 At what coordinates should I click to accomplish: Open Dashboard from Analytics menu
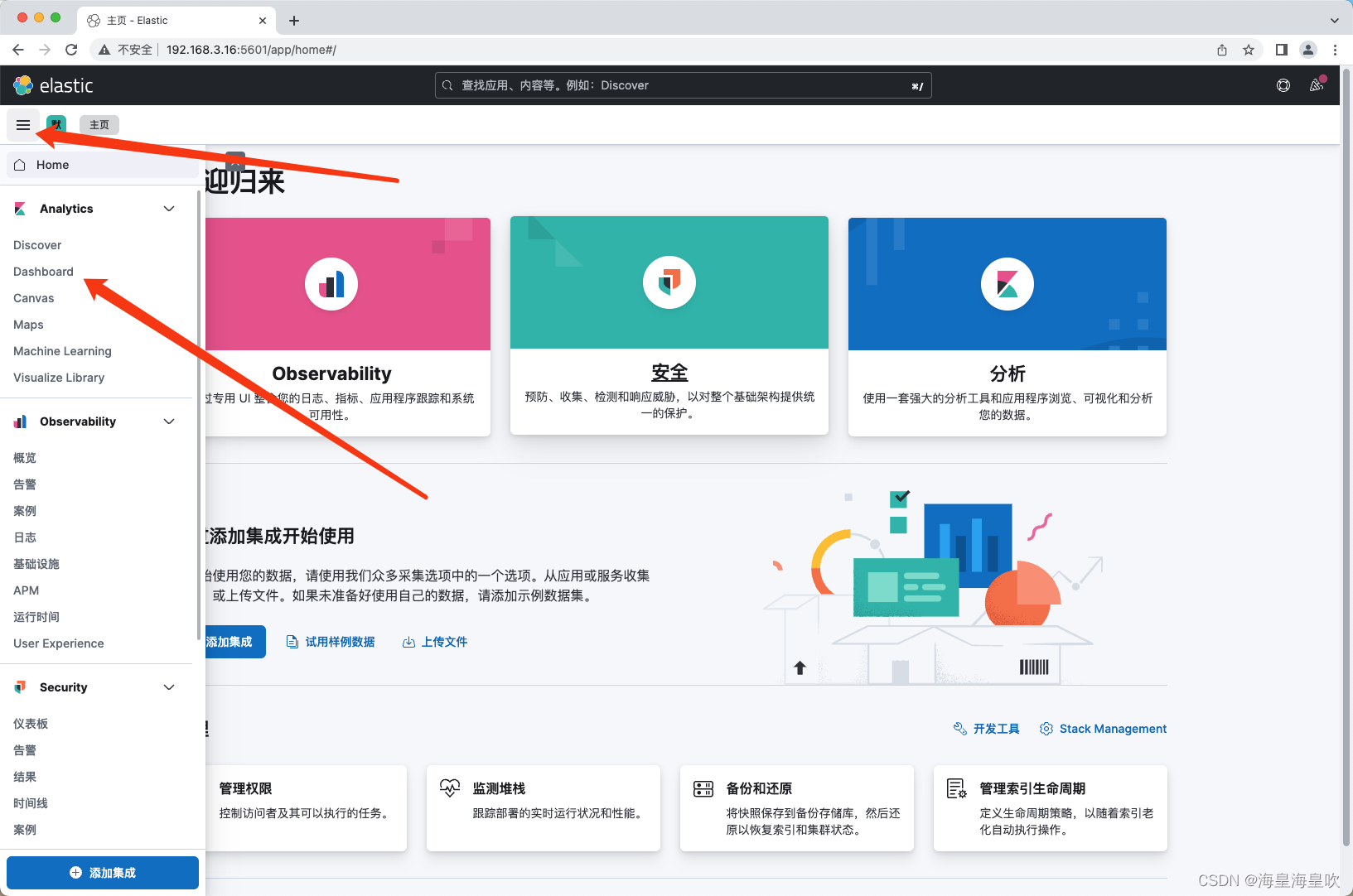click(x=43, y=272)
